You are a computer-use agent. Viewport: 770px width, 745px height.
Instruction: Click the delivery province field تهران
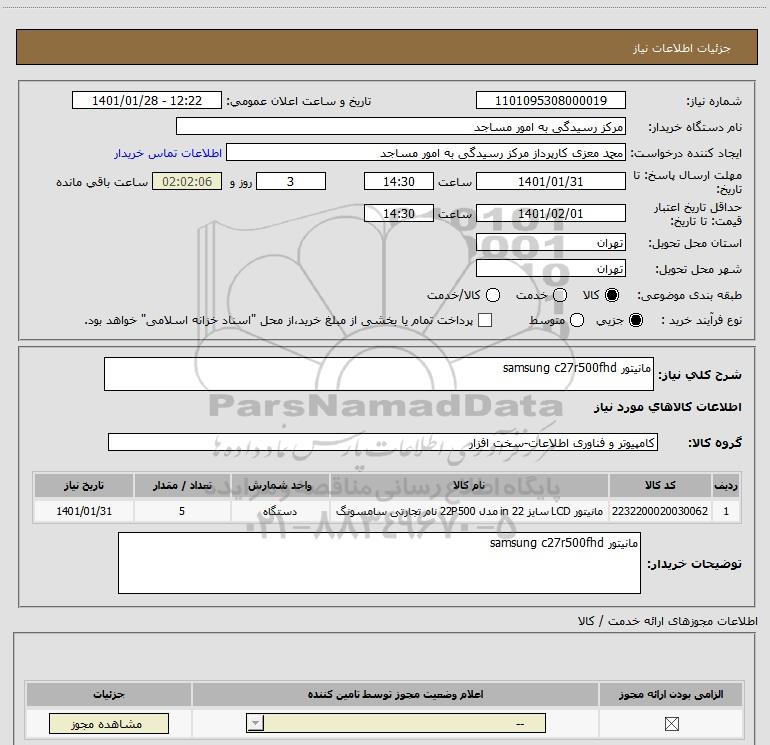point(550,243)
